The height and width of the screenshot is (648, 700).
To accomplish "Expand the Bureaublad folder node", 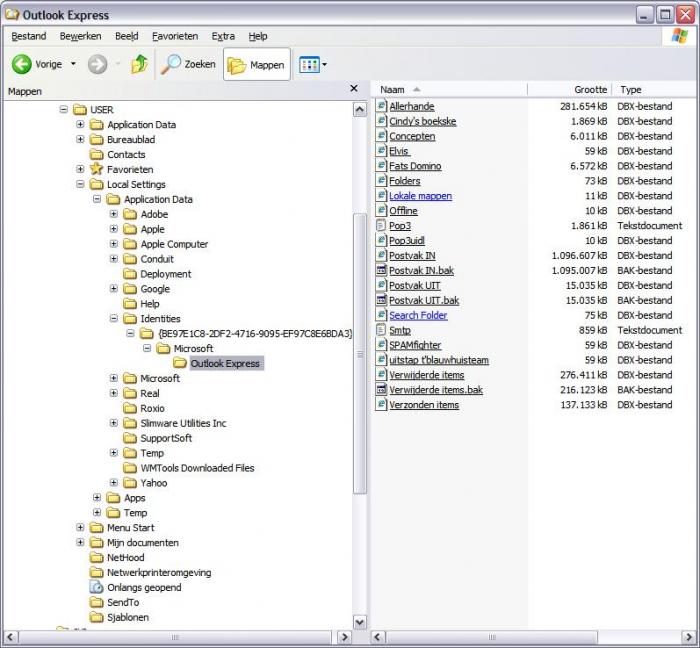I will 80,139.
